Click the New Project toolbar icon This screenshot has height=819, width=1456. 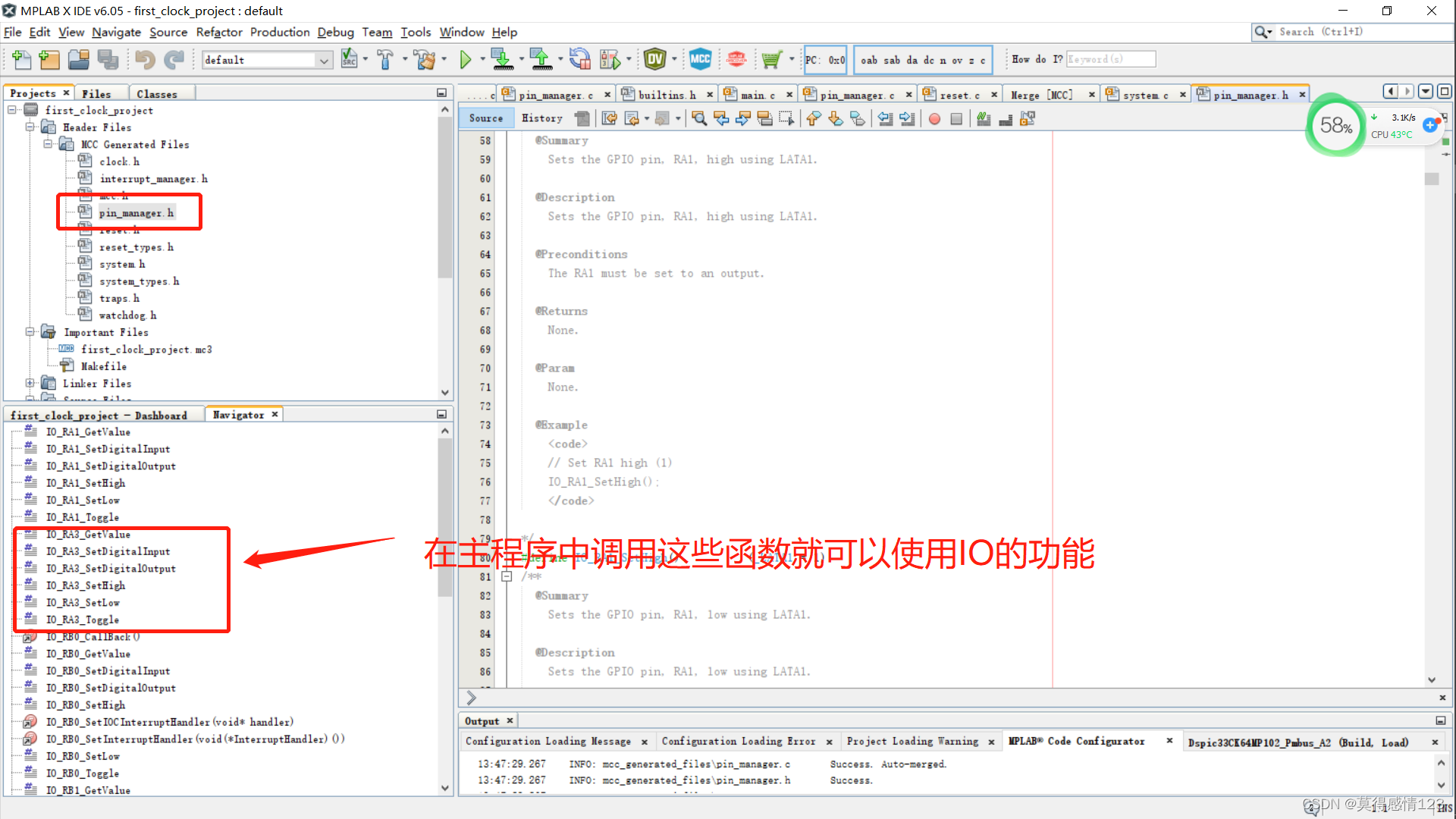click(x=49, y=59)
